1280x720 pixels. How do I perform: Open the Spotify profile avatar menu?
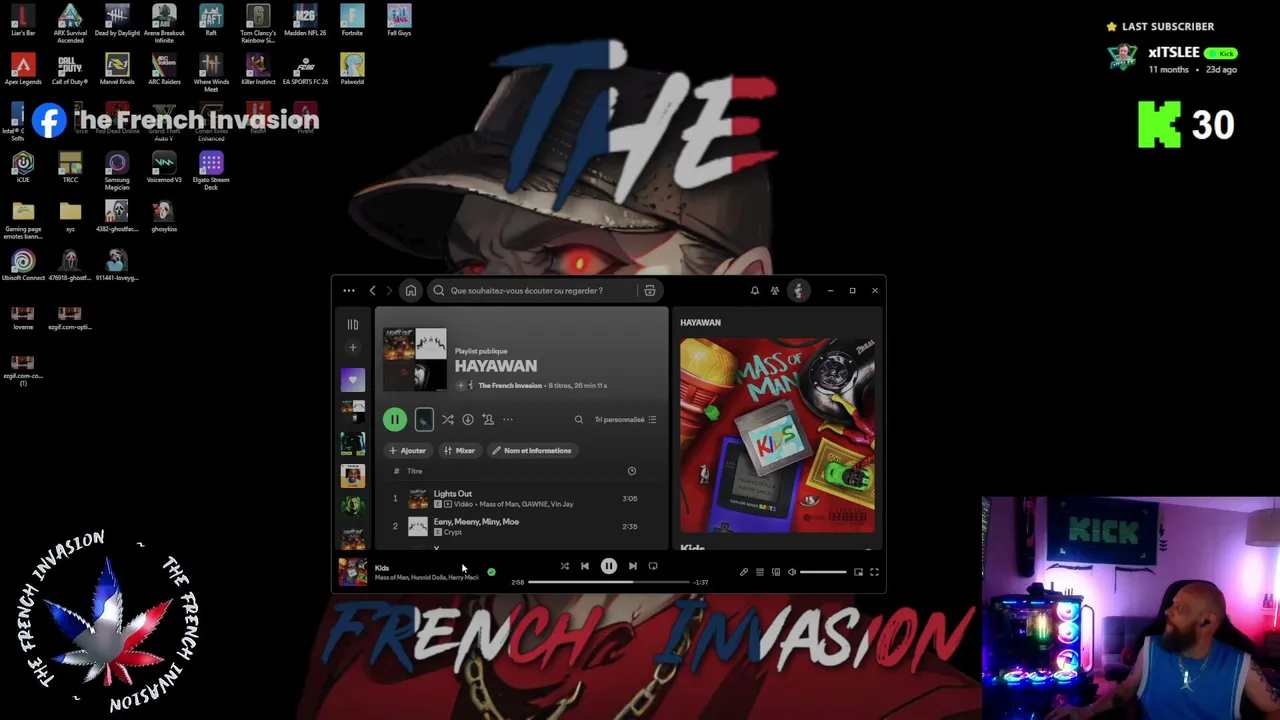point(798,291)
